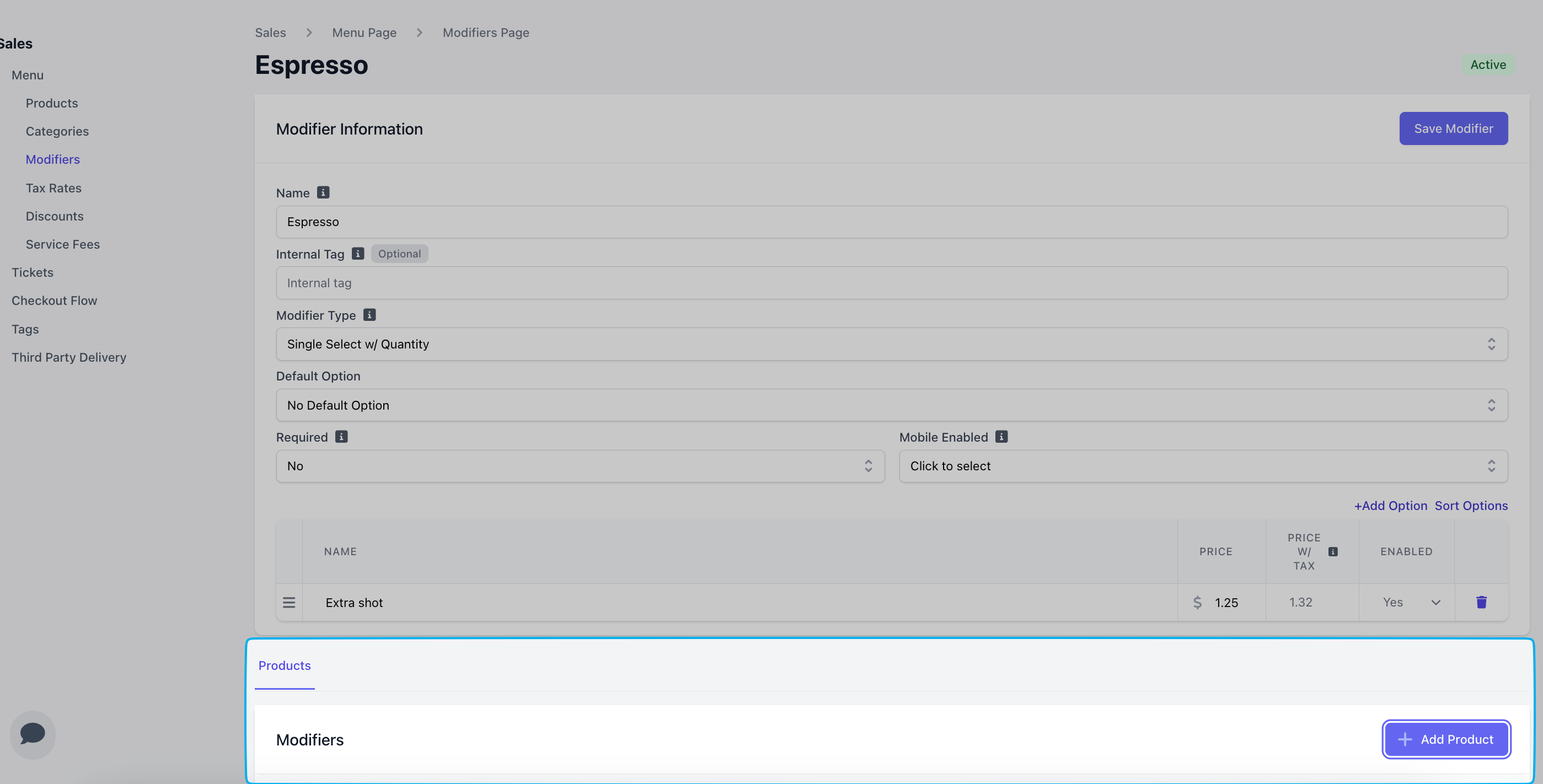
Task: Click the Save Modifier button
Action: pos(1453,128)
